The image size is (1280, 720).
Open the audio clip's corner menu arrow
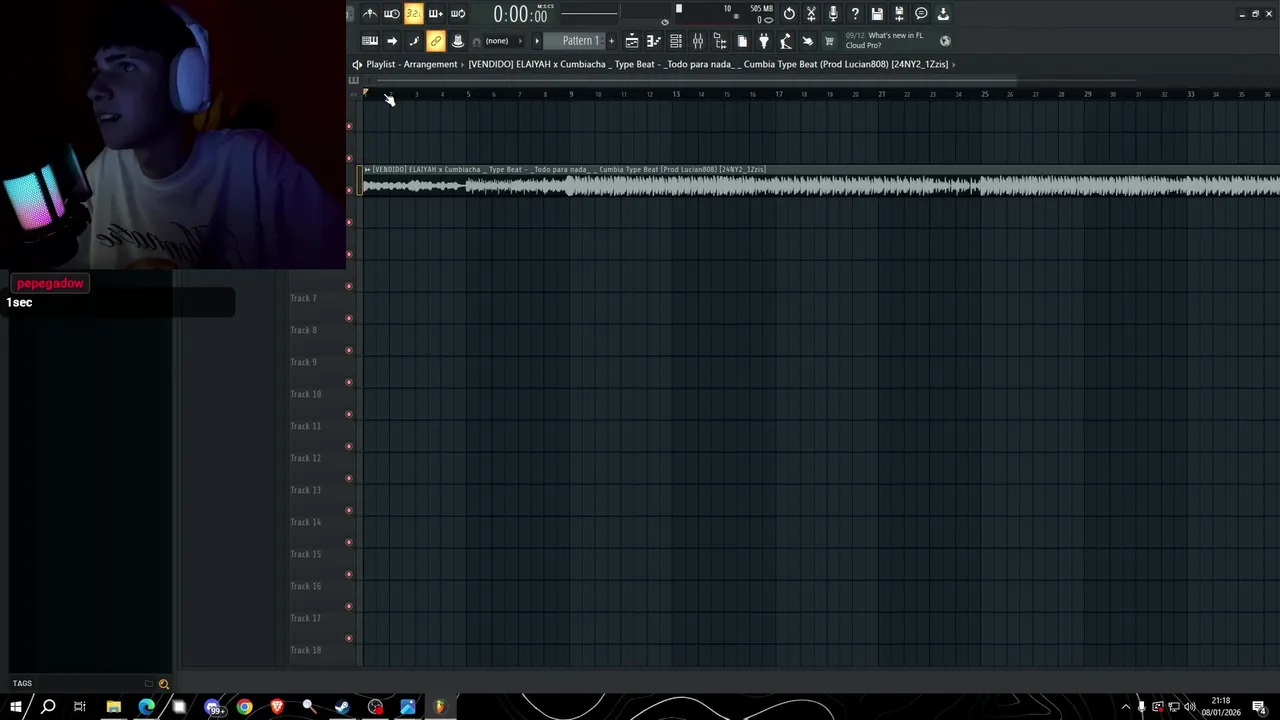pos(367,170)
